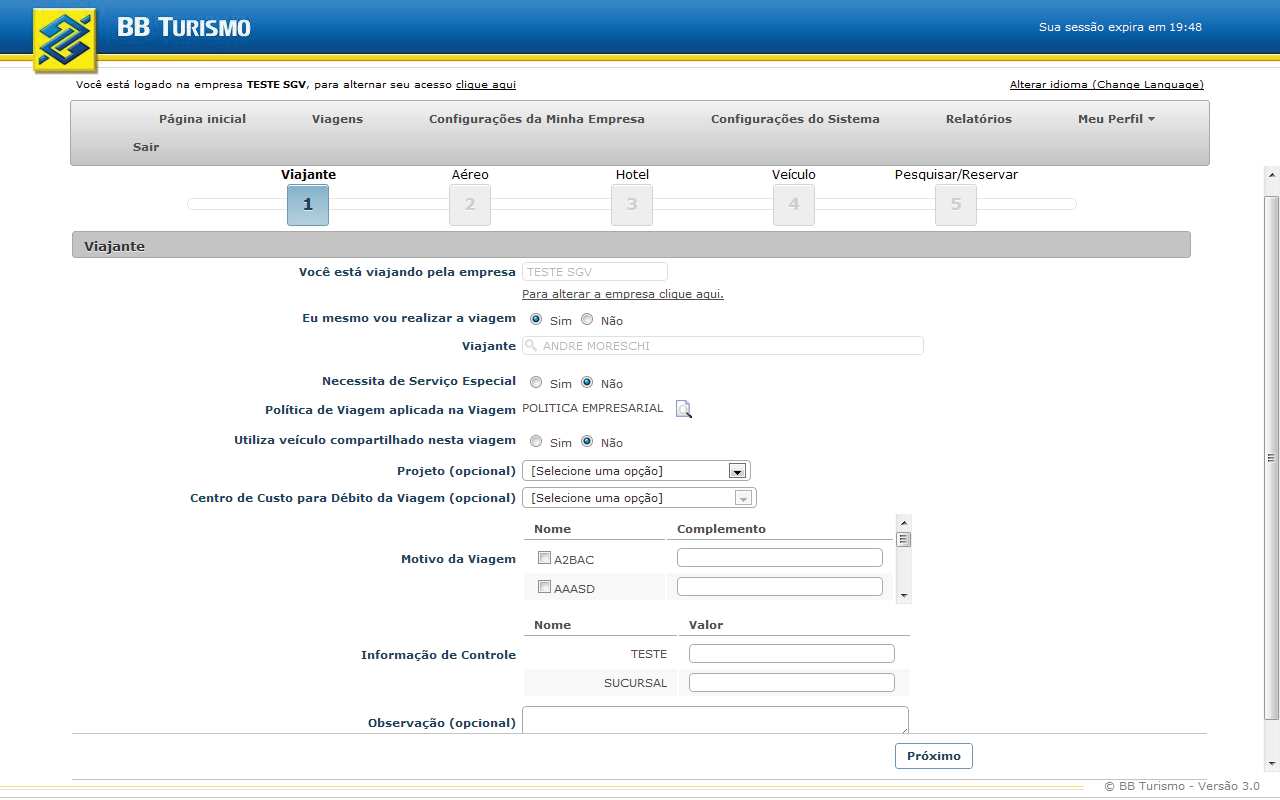Open the Relatórios menu
Viewport: 1280px width, 800px height.
tap(979, 119)
